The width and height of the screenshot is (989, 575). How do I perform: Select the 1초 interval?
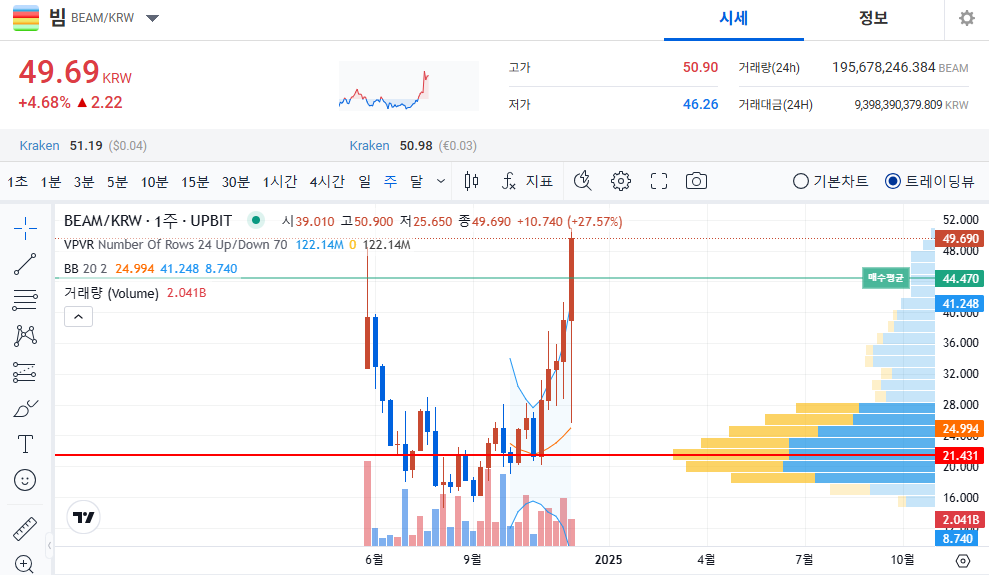[18, 182]
